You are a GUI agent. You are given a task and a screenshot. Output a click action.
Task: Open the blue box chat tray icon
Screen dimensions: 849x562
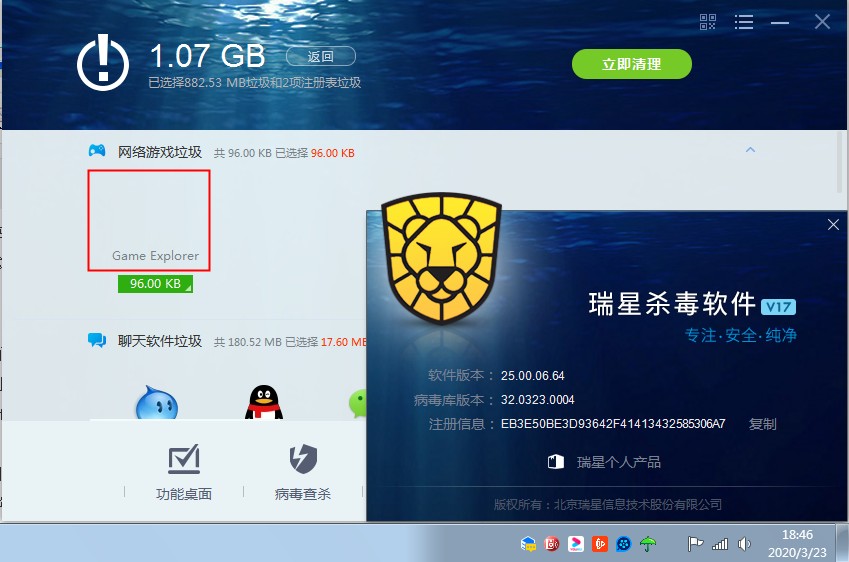point(528,544)
